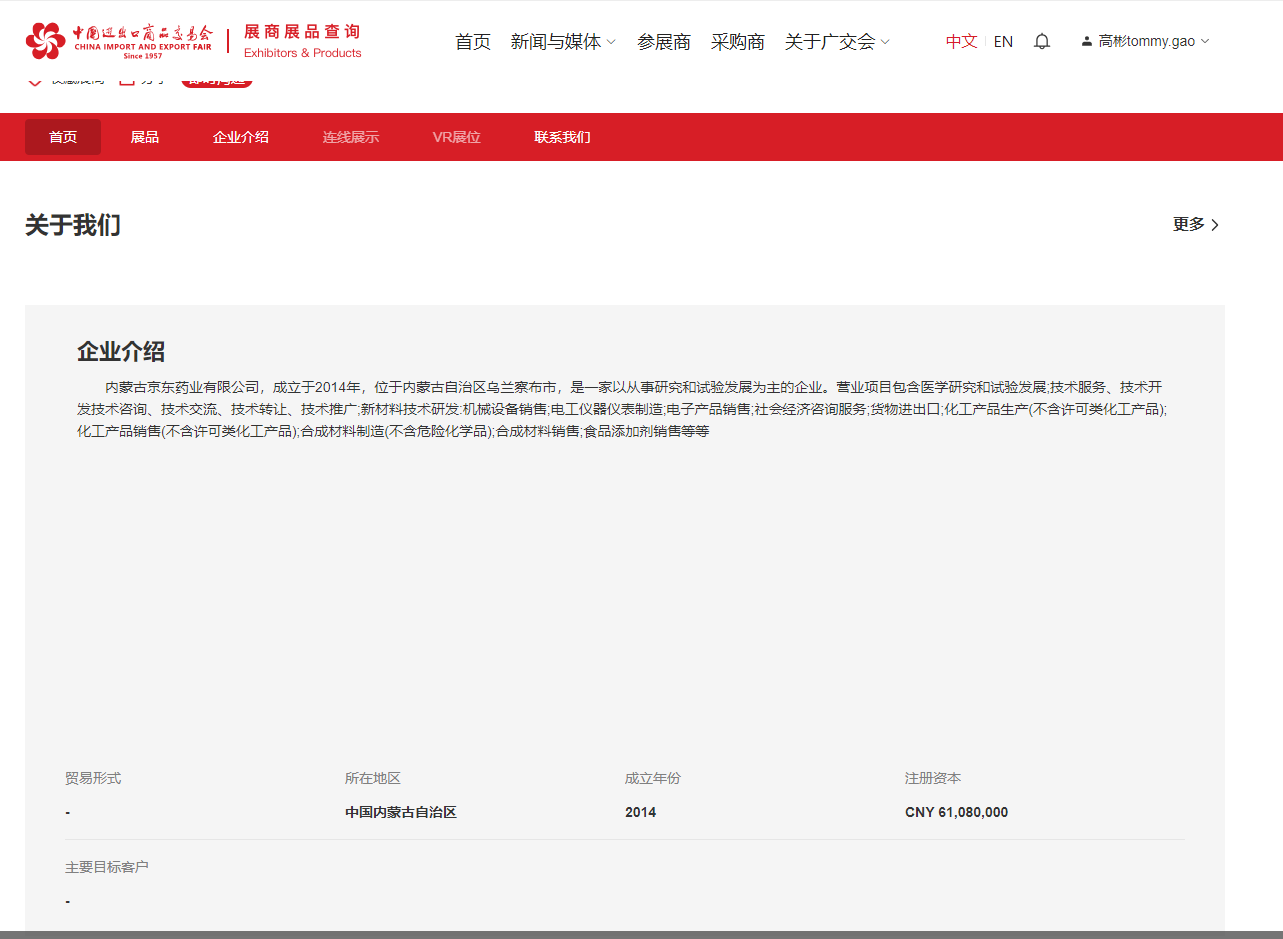Screen dimensions: 1283x939
Task: Open the 联系我们 tab
Action: (x=563, y=137)
